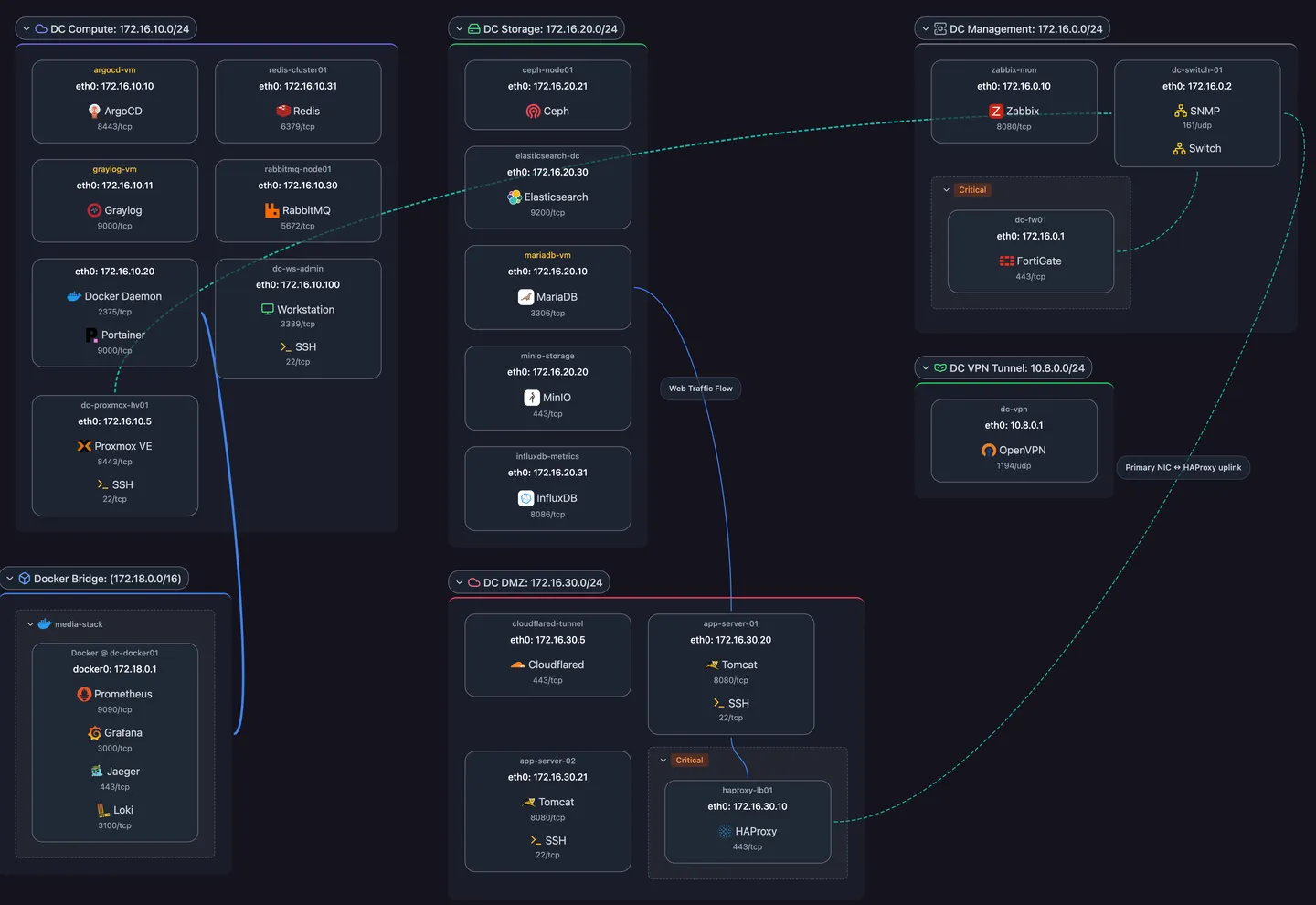Click the Critical tag above haproxy-lb01
The width and height of the screenshot is (1316, 905).
click(x=689, y=761)
